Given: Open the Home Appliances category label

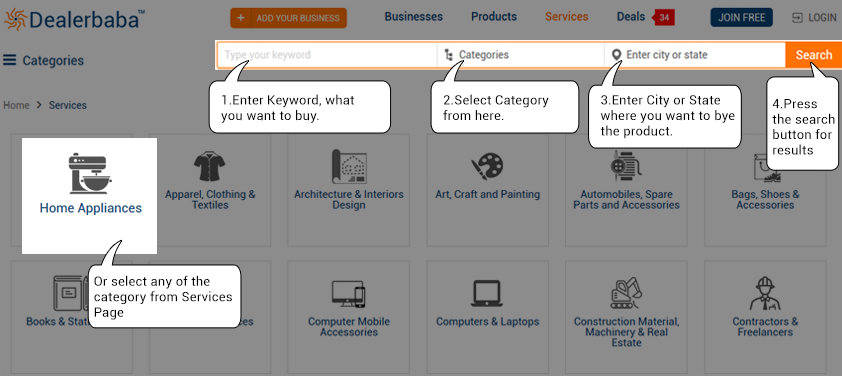Looking at the screenshot, I should 91,208.
